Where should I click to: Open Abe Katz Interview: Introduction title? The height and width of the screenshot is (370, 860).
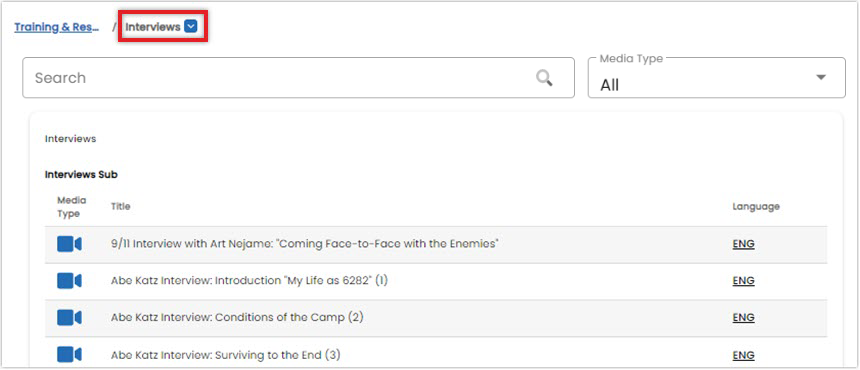(x=249, y=281)
